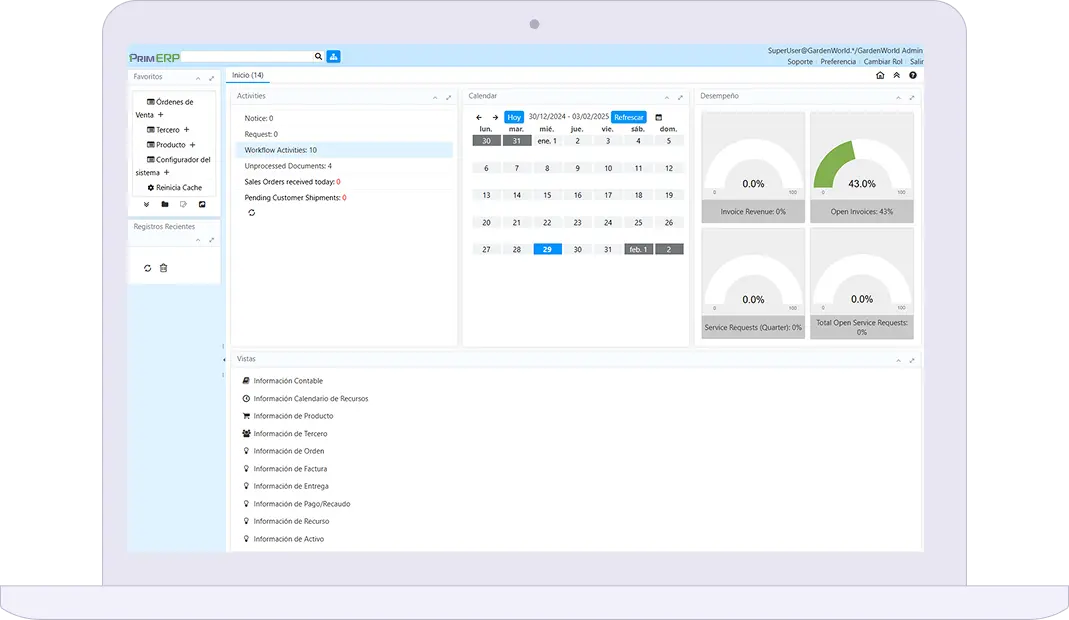This screenshot has height=620, width=1069.
Task: Expand all Favoritos tree nodes with double chevron
Action: [x=146, y=204]
